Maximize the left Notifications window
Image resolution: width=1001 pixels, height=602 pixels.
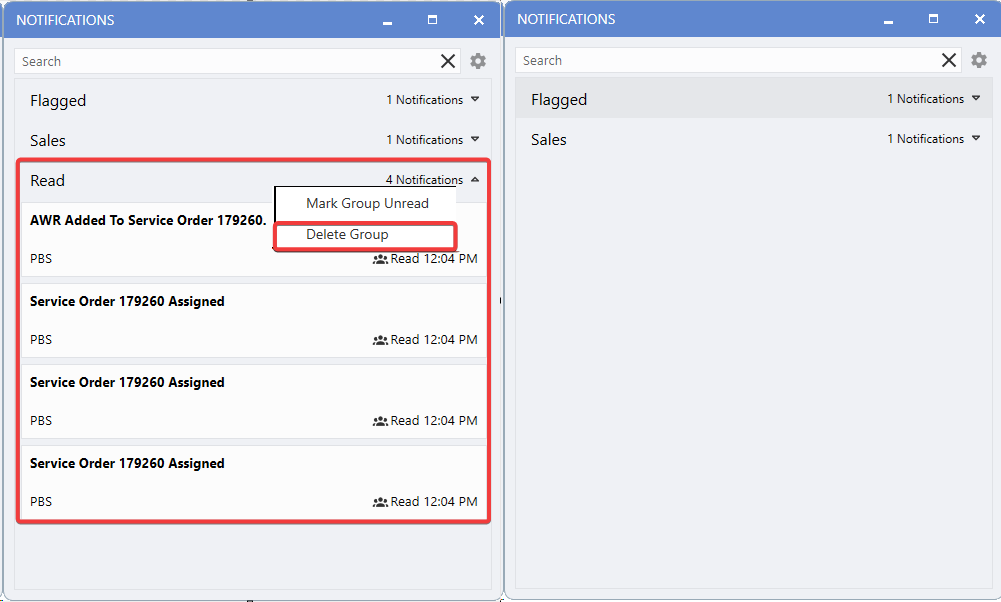(x=432, y=20)
